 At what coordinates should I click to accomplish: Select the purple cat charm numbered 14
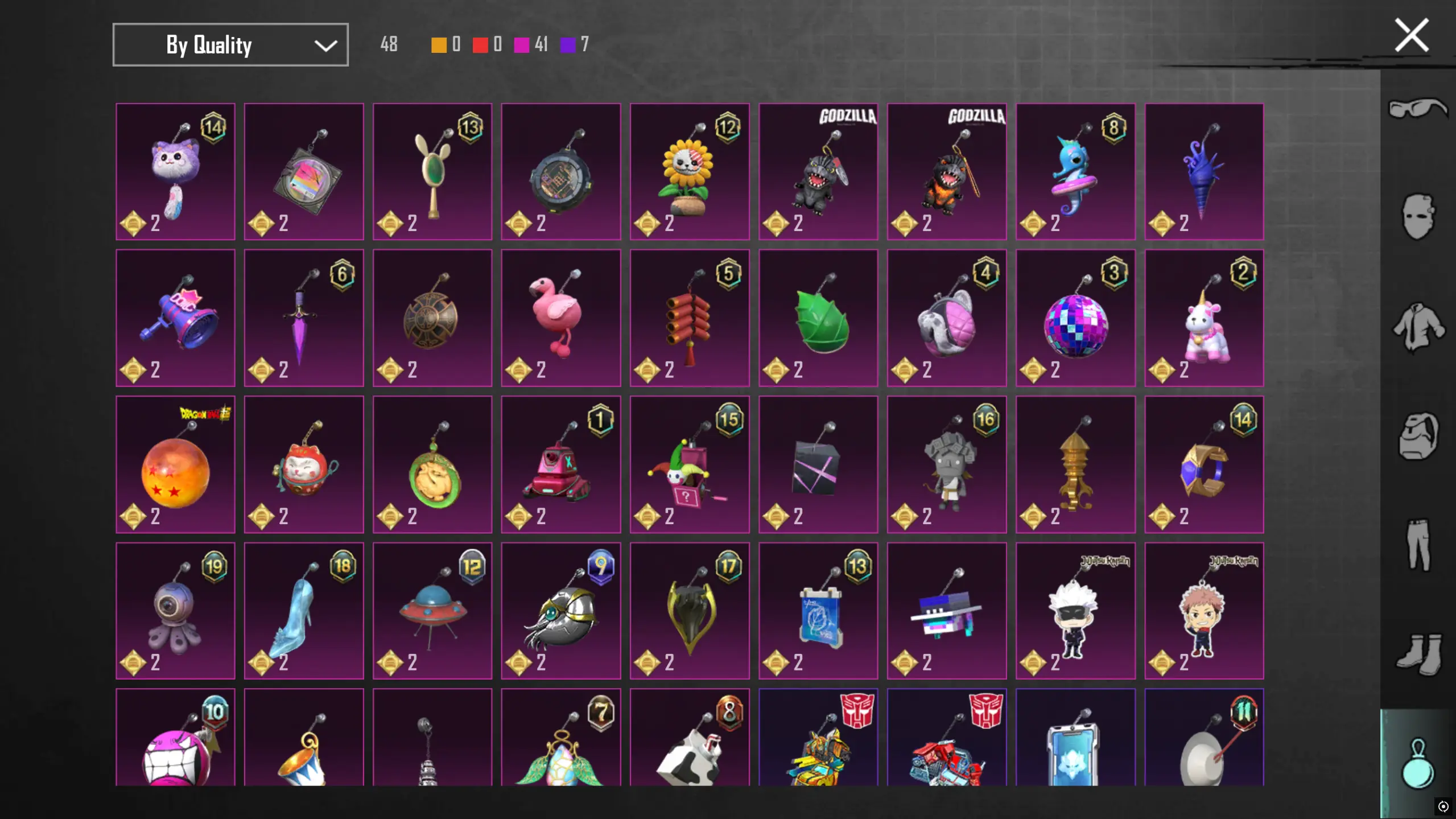[175, 171]
